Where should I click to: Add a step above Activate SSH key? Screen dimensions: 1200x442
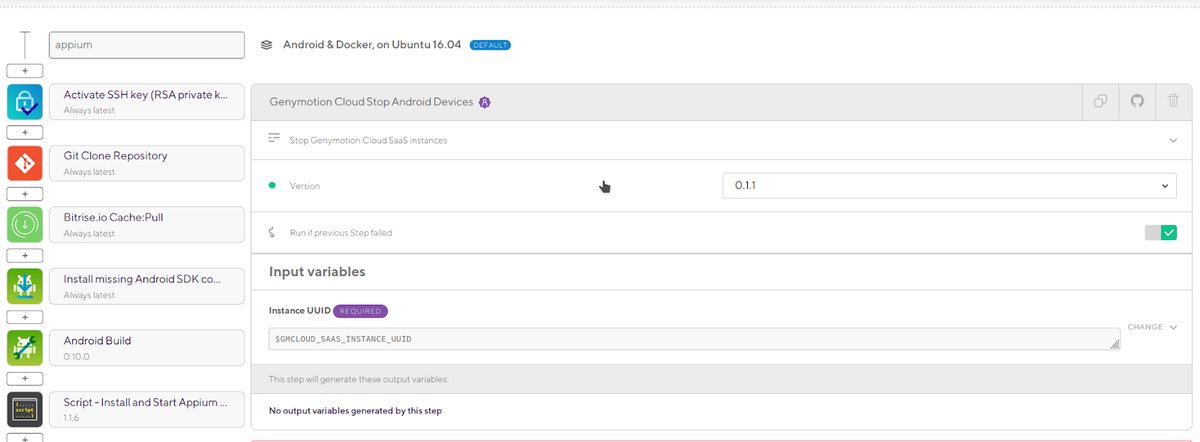click(x=25, y=72)
